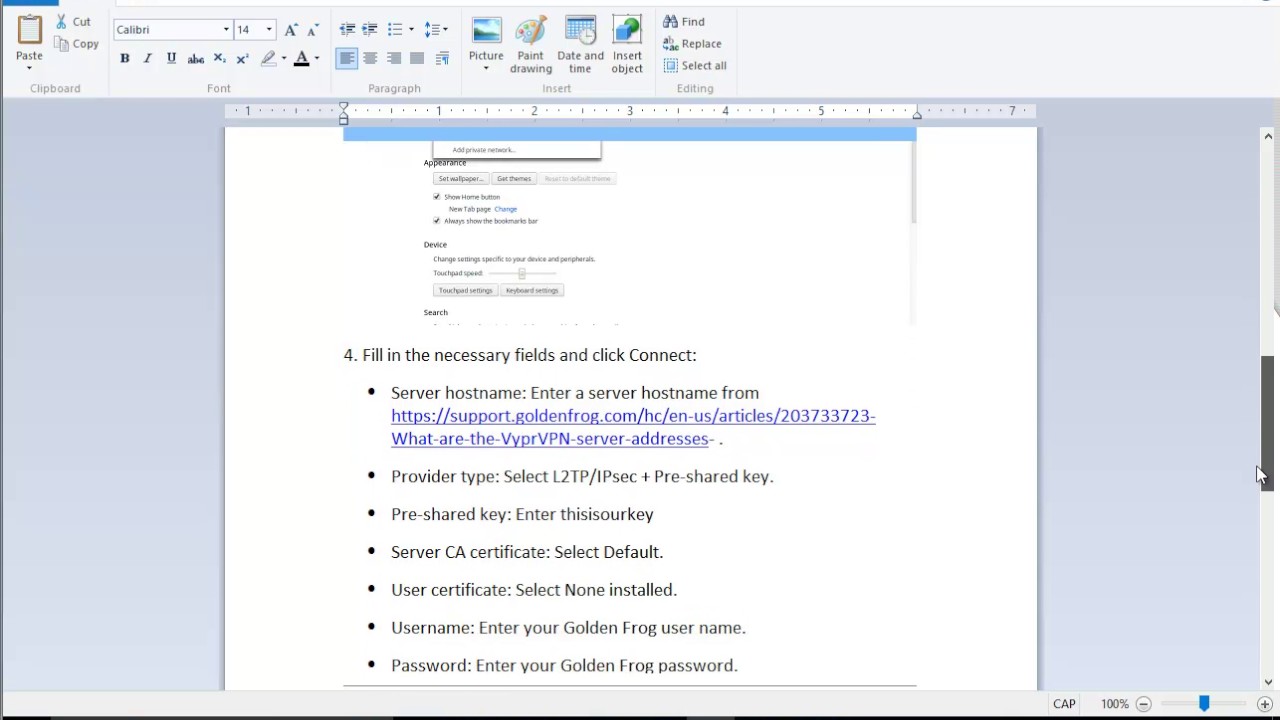Justify the paragraph text
The height and width of the screenshot is (720, 1280).
(x=417, y=59)
